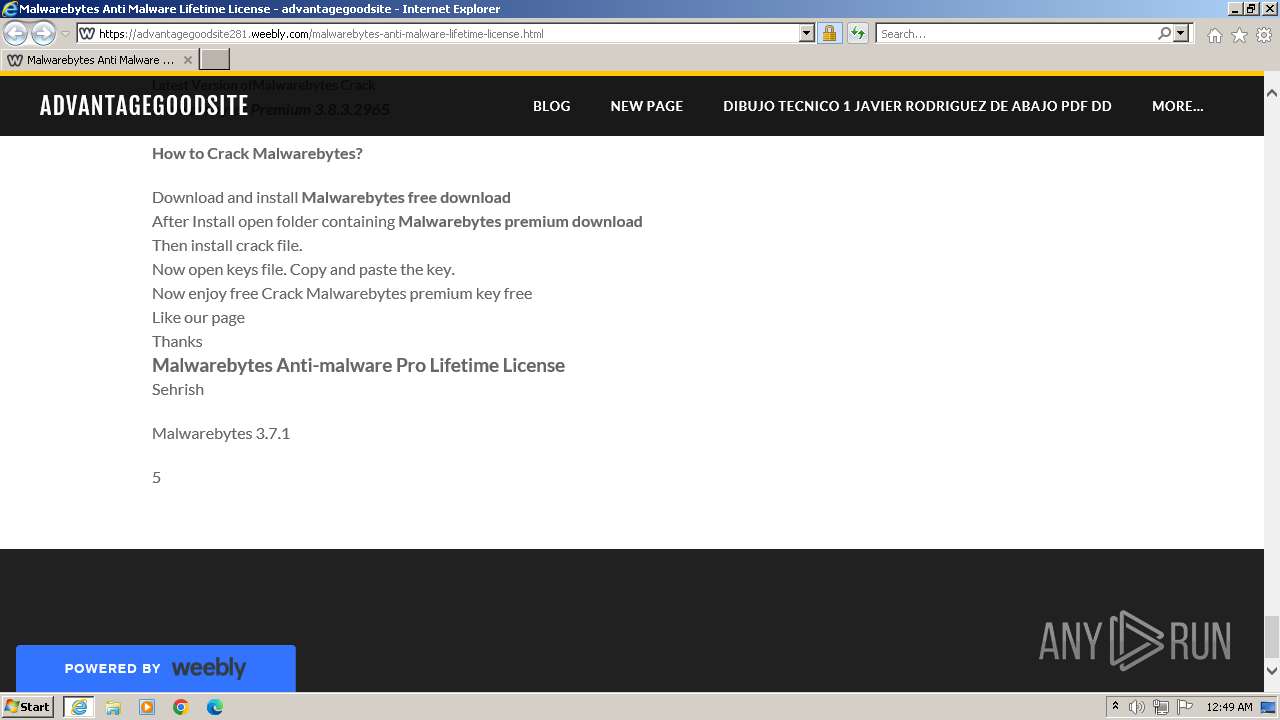Open Google Chrome taskbar icon
Image resolution: width=1280 pixels, height=720 pixels.
coord(181,707)
